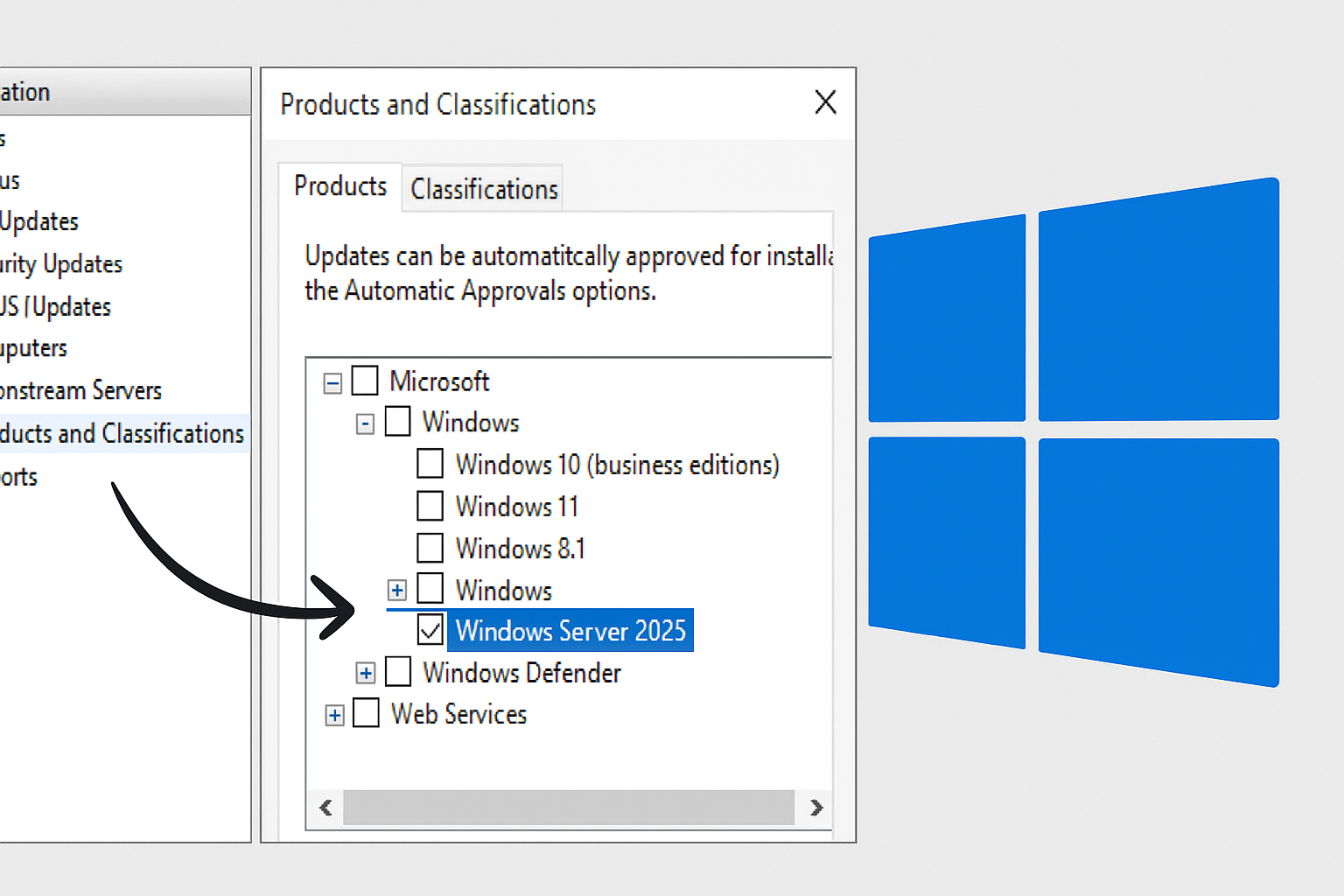
Task: Check the Windows 11 checkbox
Action: coord(430,506)
